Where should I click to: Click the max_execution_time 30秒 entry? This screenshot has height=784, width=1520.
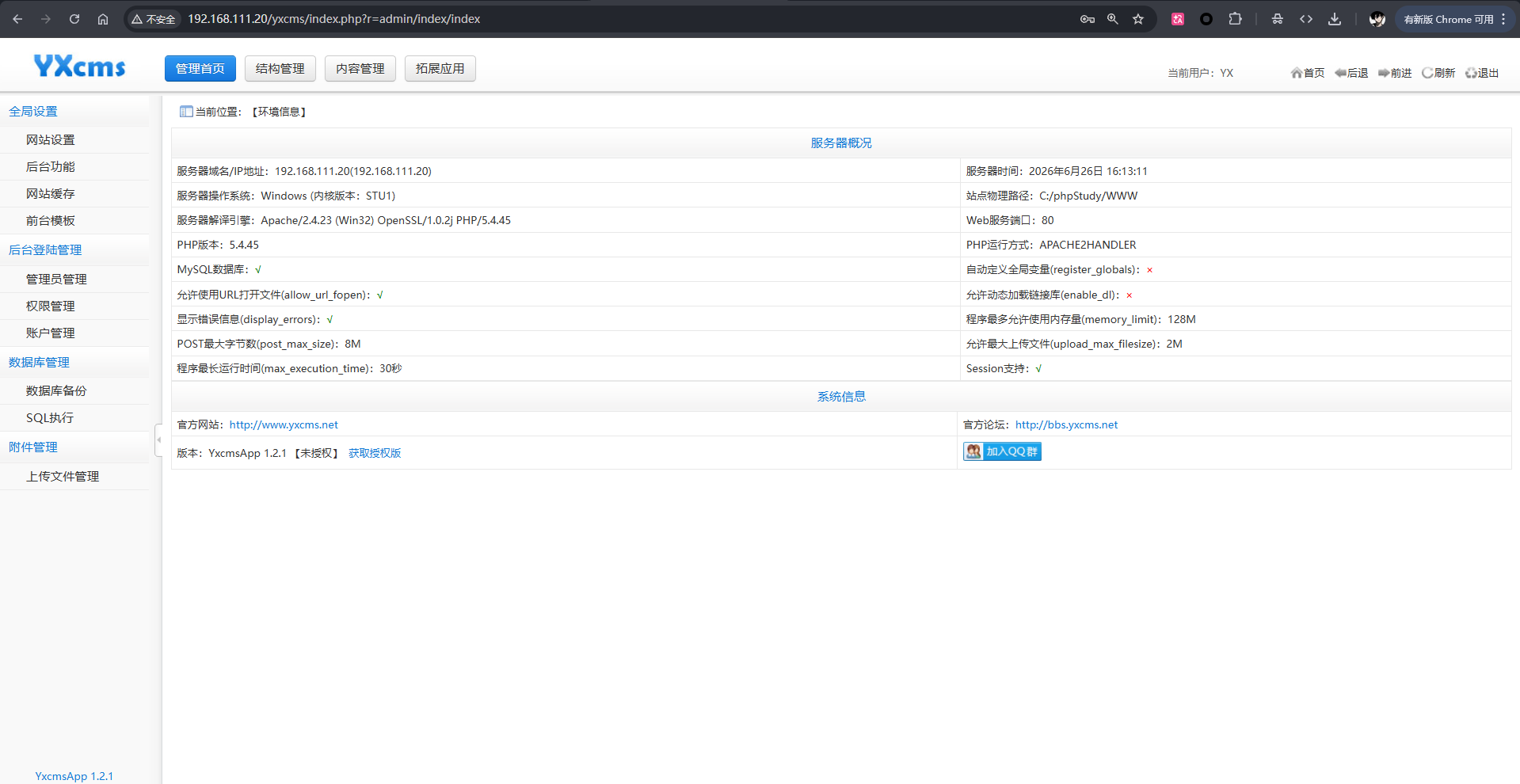(x=289, y=368)
